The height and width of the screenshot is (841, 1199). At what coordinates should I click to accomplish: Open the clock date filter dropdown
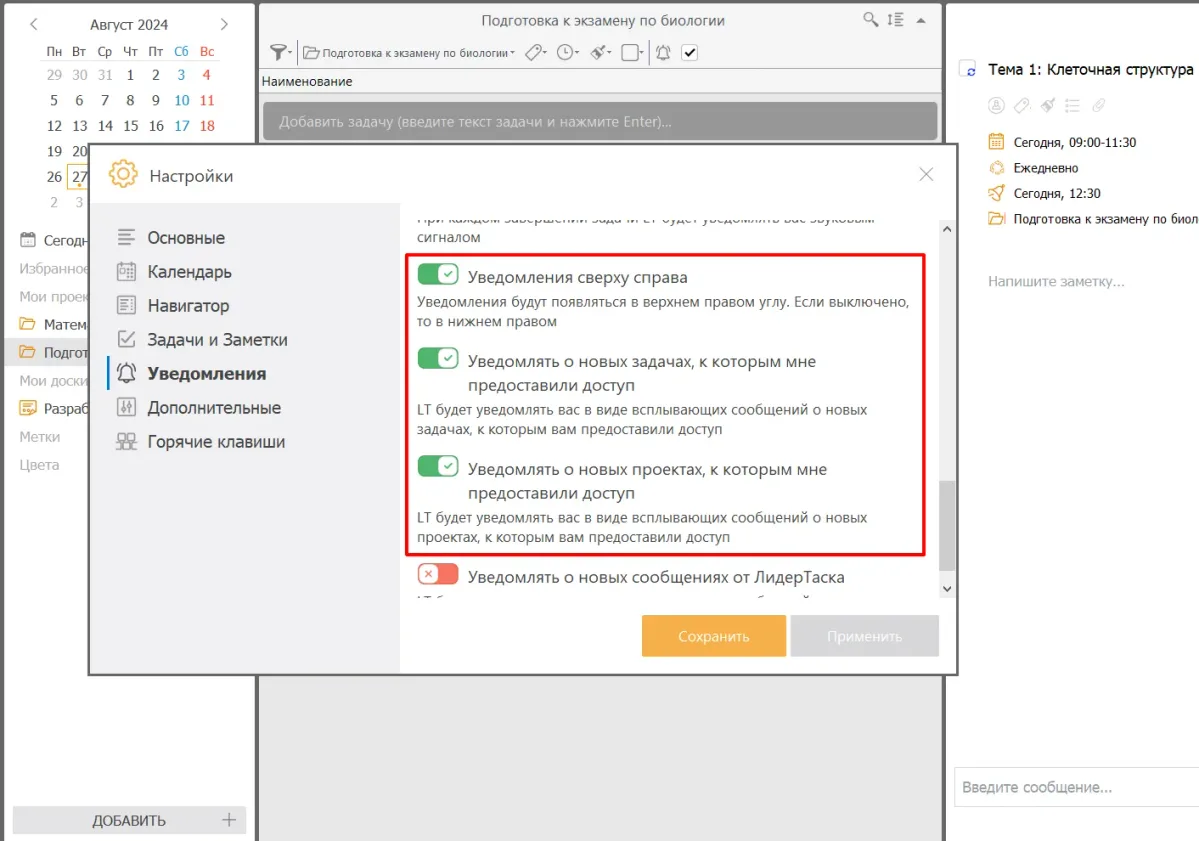tap(568, 53)
